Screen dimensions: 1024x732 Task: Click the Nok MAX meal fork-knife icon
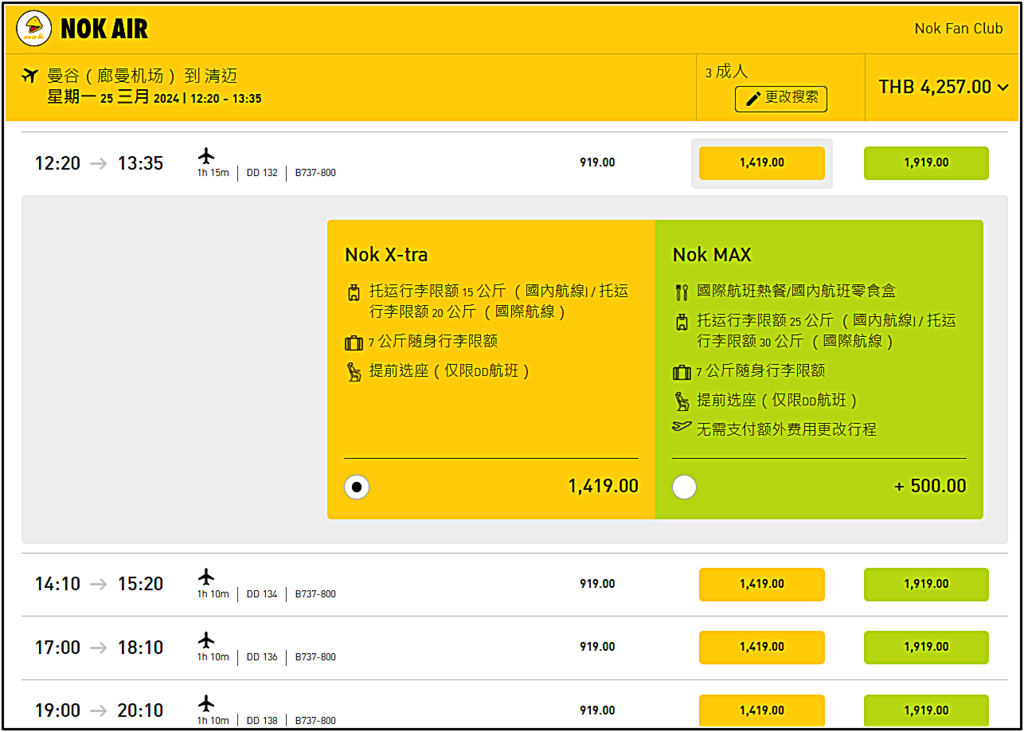pyautogui.click(x=681, y=292)
